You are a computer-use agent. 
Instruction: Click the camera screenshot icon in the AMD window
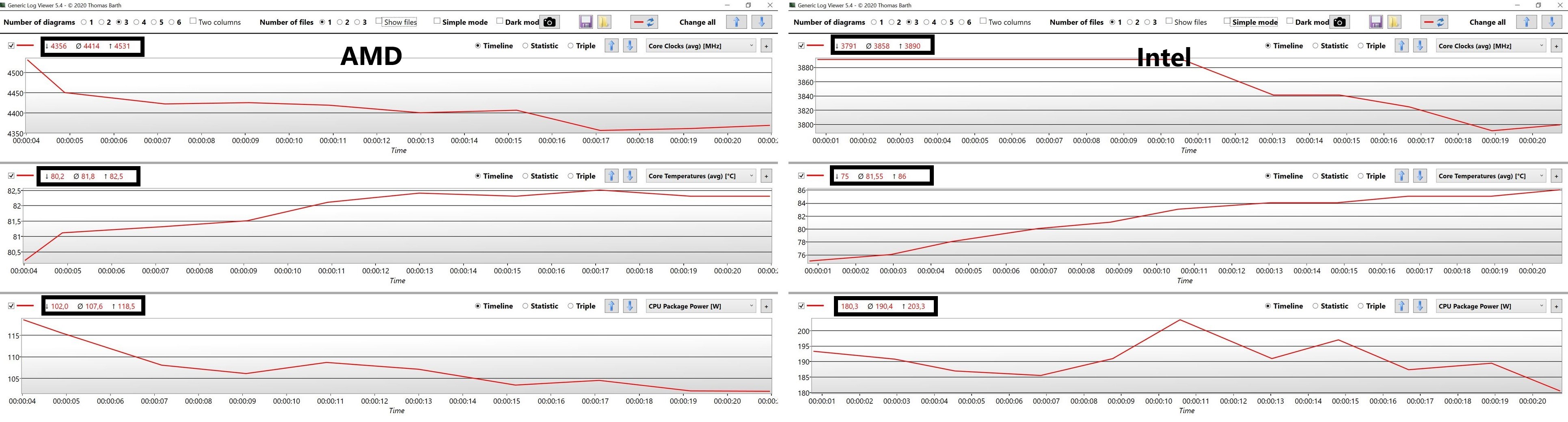click(x=550, y=22)
